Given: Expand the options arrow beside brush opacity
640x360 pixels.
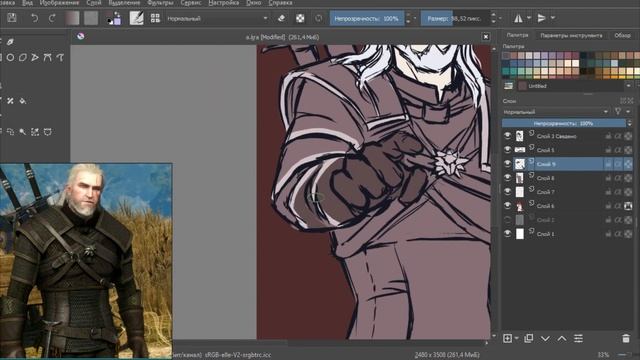Looking at the screenshot, I should (x=415, y=18).
